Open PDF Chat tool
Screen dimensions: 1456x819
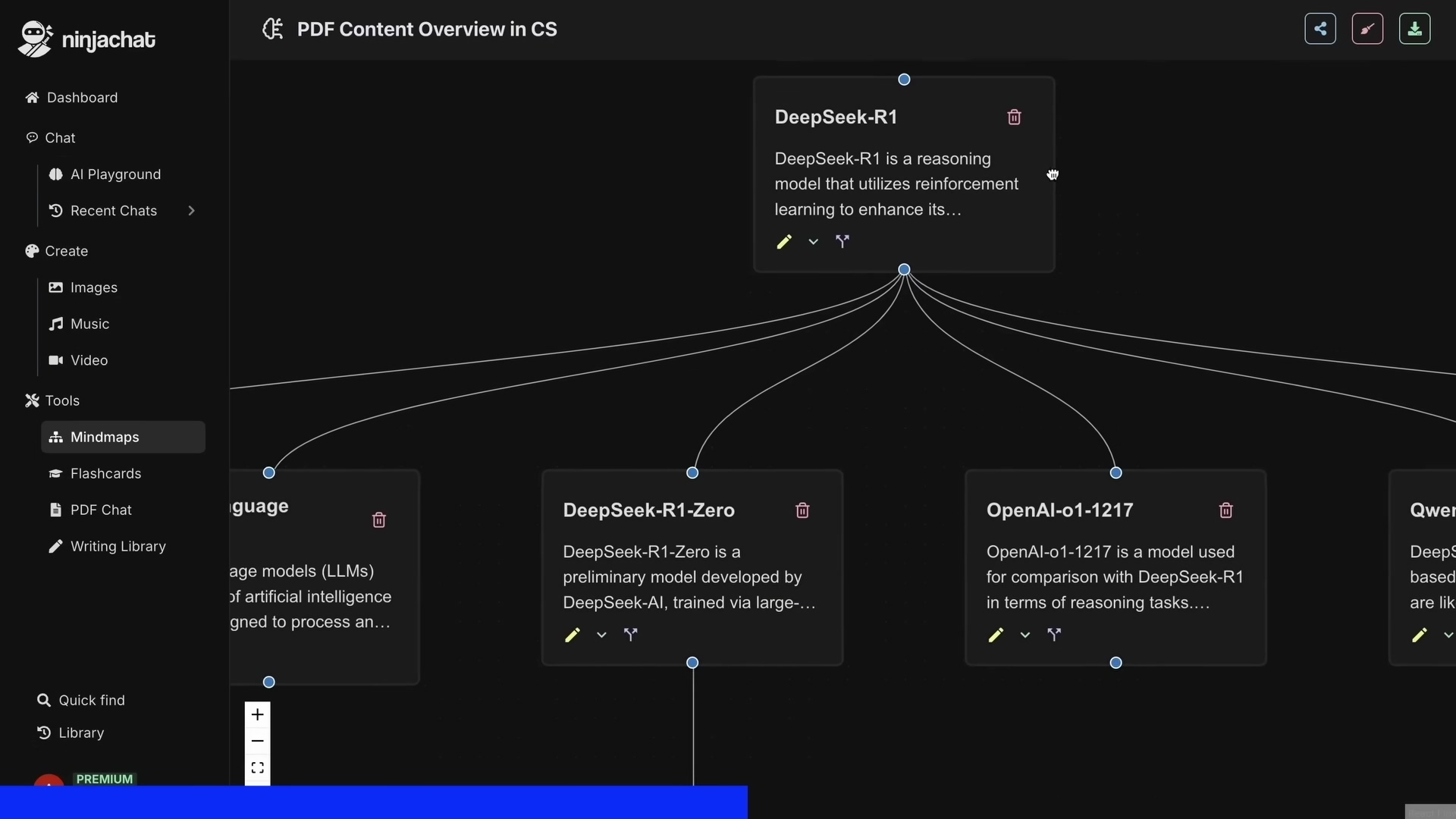click(90, 510)
